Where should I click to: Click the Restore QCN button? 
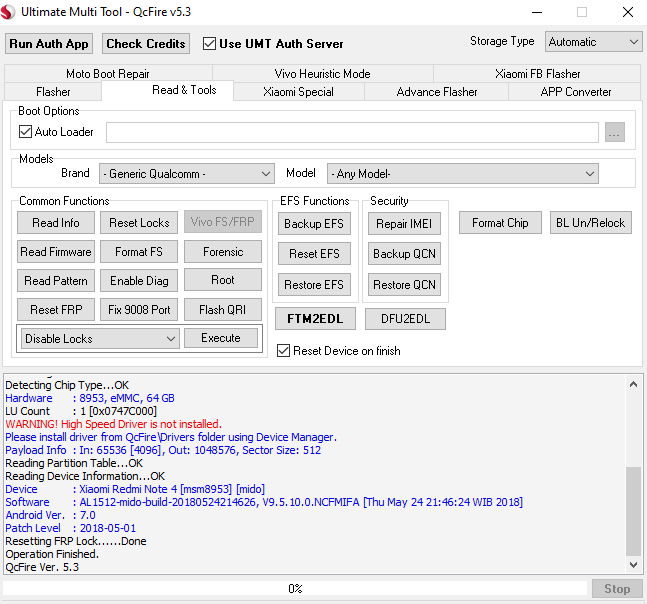click(404, 285)
